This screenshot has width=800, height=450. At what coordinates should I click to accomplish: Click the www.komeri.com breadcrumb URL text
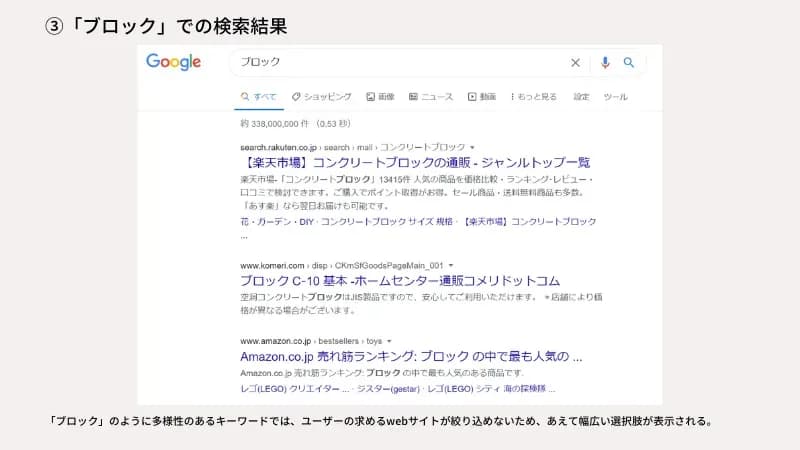[341, 265]
